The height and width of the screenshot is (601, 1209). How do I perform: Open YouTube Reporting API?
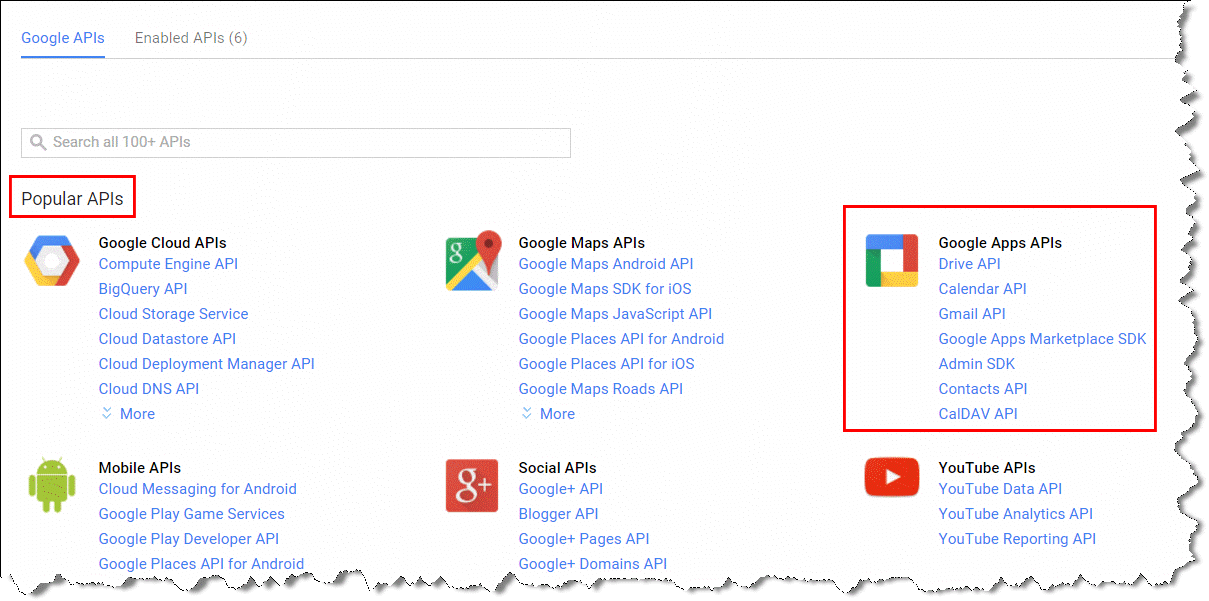pyautogui.click(x=1018, y=539)
